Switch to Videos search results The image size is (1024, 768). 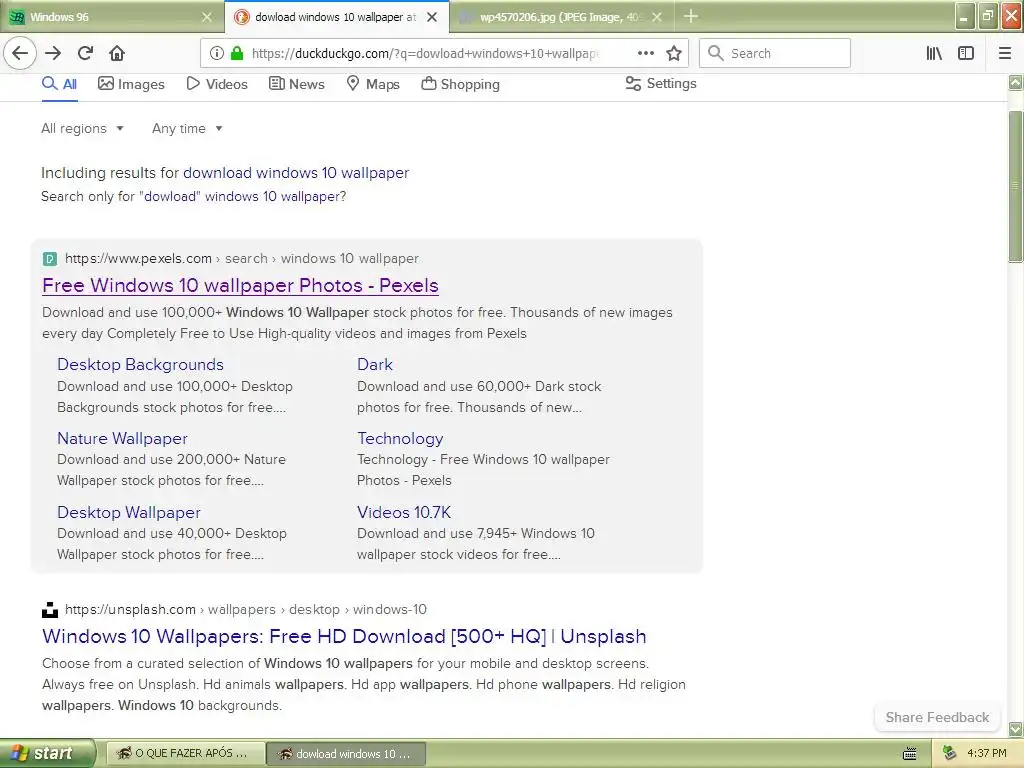(x=217, y=84)
